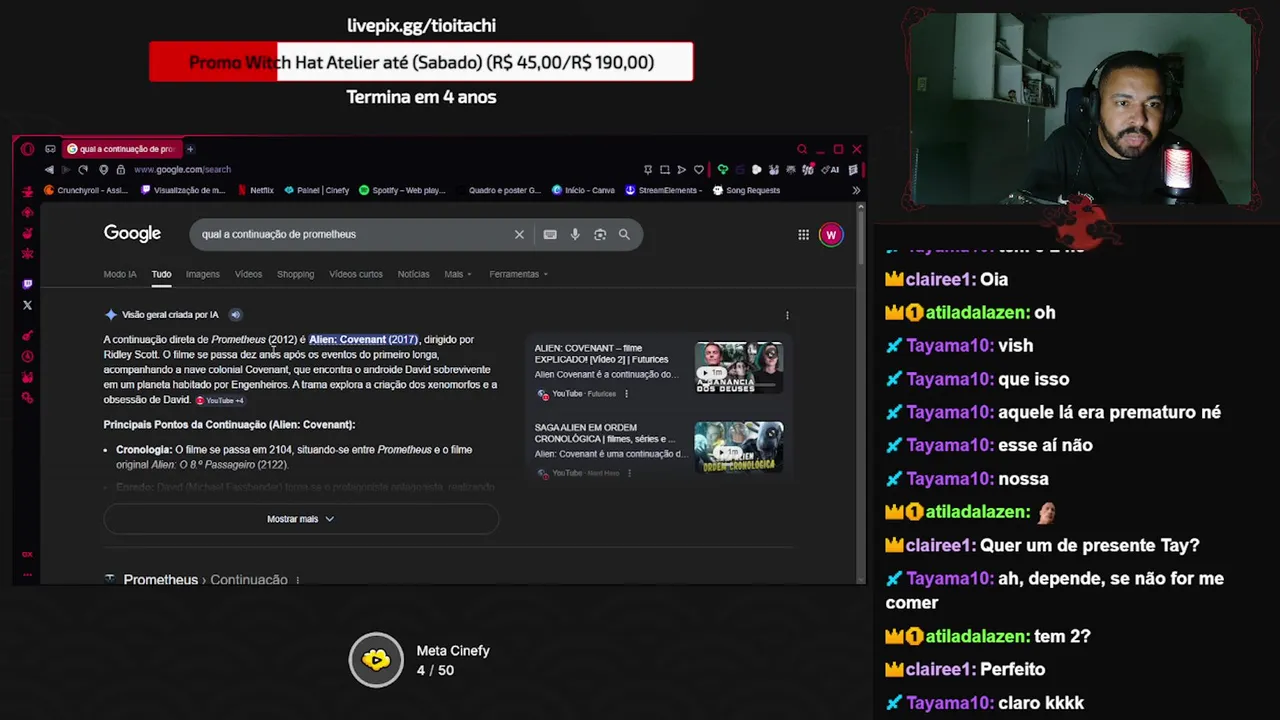Open a new browser tab
This screenshot has width=1280, height=720.
[190, 149]
